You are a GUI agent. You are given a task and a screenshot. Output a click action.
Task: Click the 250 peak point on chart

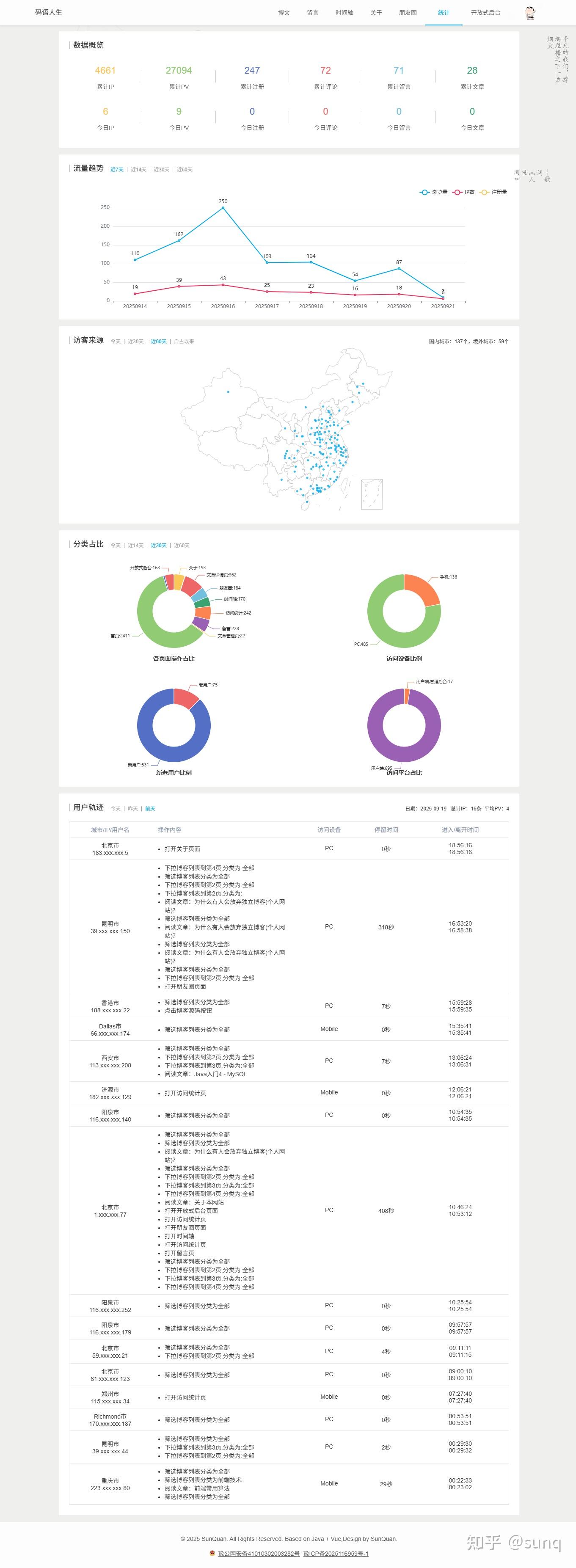point(223,207)
